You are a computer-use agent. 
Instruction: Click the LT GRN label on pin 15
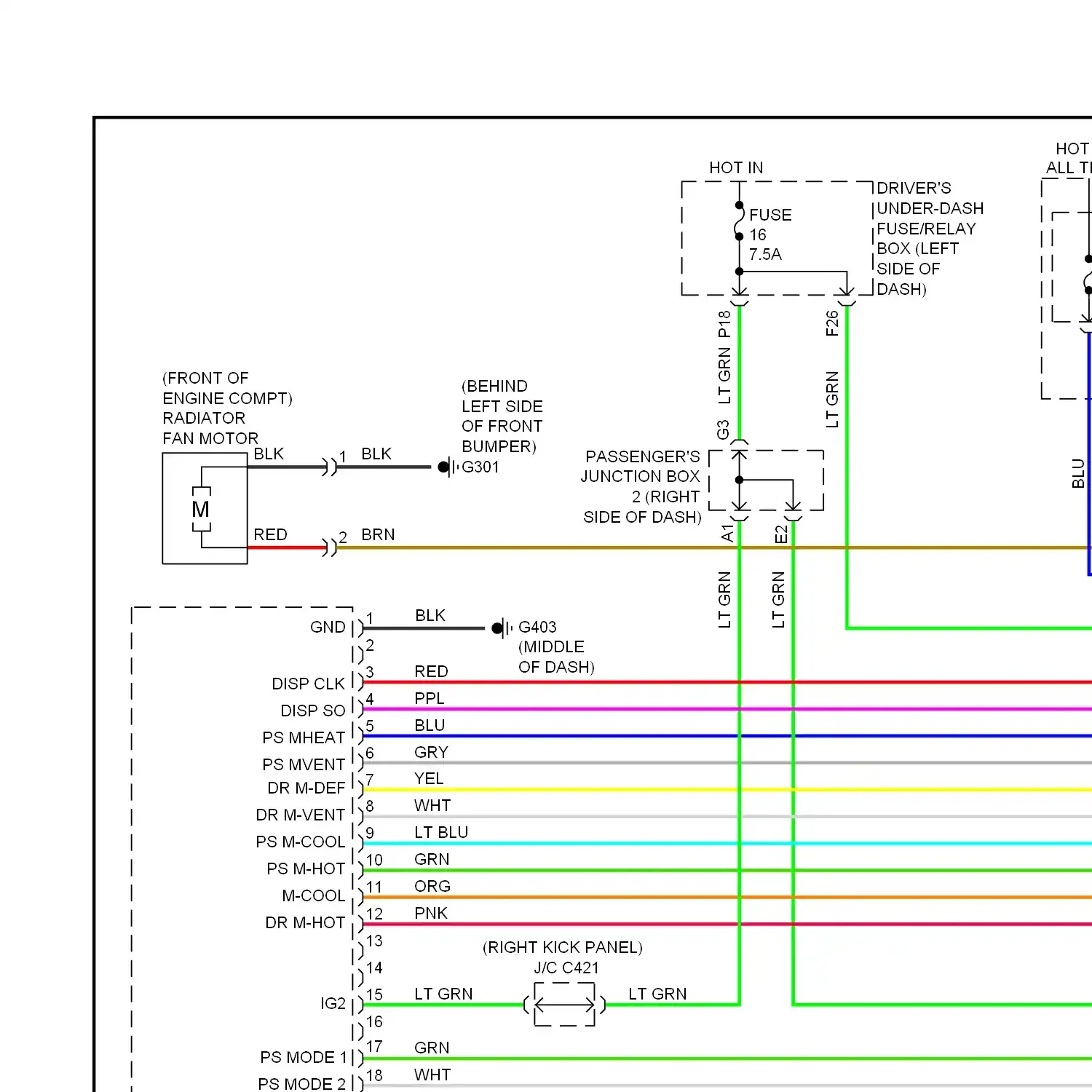443,994
